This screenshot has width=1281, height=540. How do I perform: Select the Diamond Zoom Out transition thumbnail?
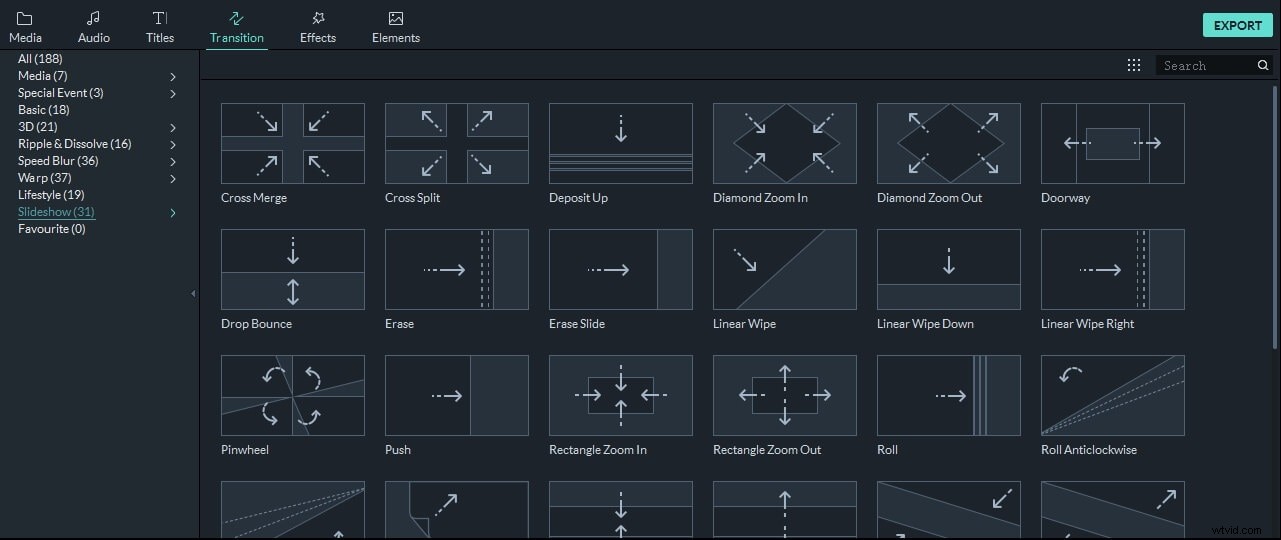click(x=949, y=143)
